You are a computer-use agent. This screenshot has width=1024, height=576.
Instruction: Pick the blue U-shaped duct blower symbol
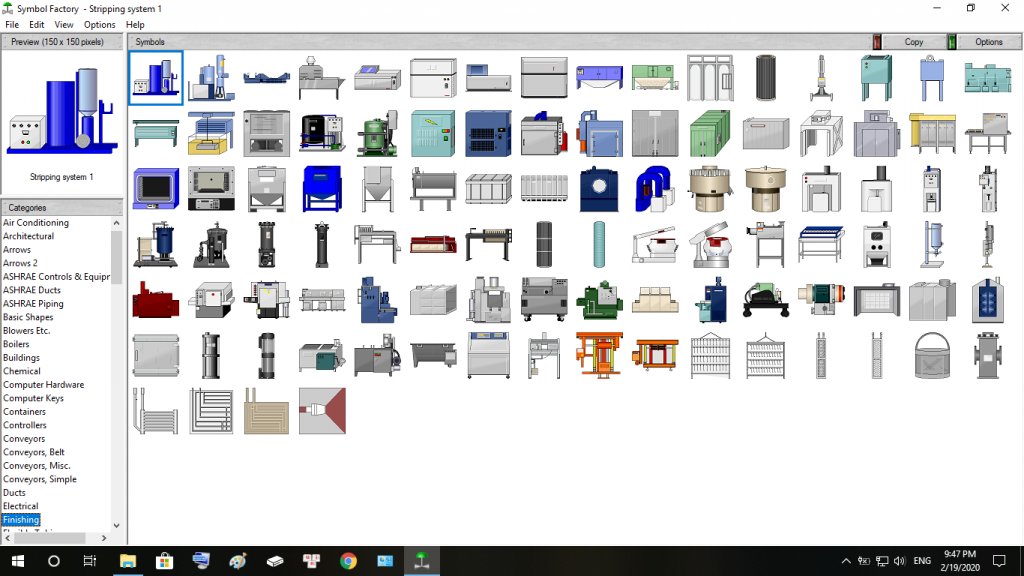point(655,189)
